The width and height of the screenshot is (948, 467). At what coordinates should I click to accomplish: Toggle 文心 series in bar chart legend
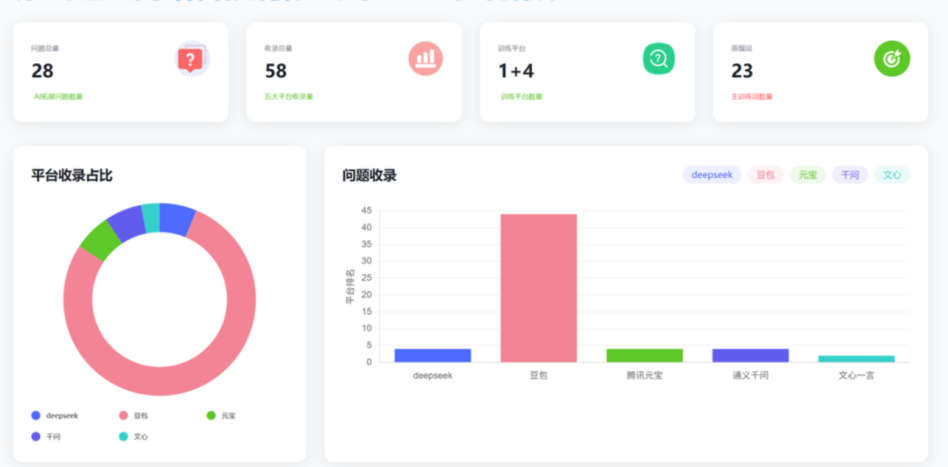click(892, 175)
